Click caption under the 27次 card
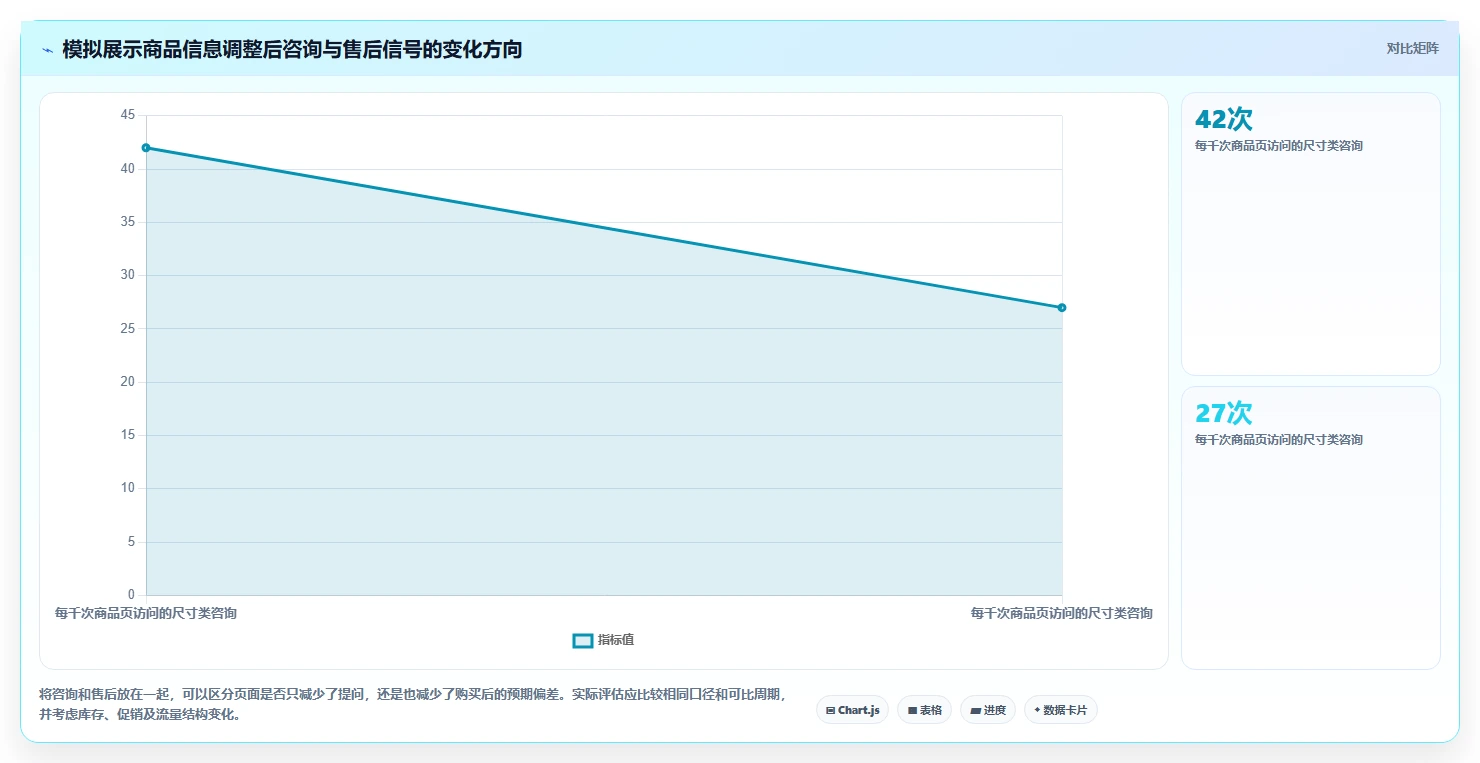Image resolution: width=1480 pixels, height=763 pixels. [1279, 440]
